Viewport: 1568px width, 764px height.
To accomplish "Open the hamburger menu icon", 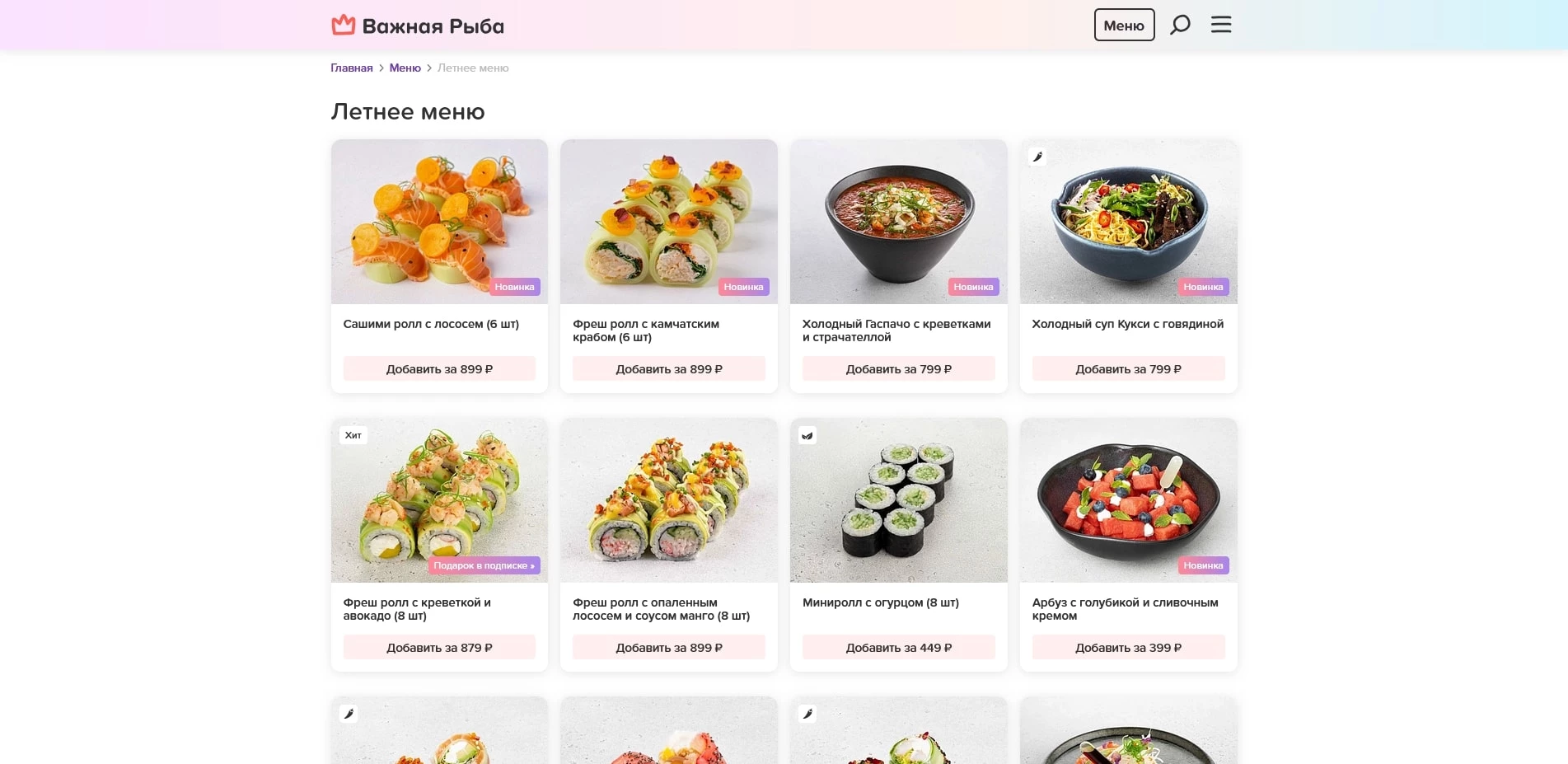I will 1221,25.
